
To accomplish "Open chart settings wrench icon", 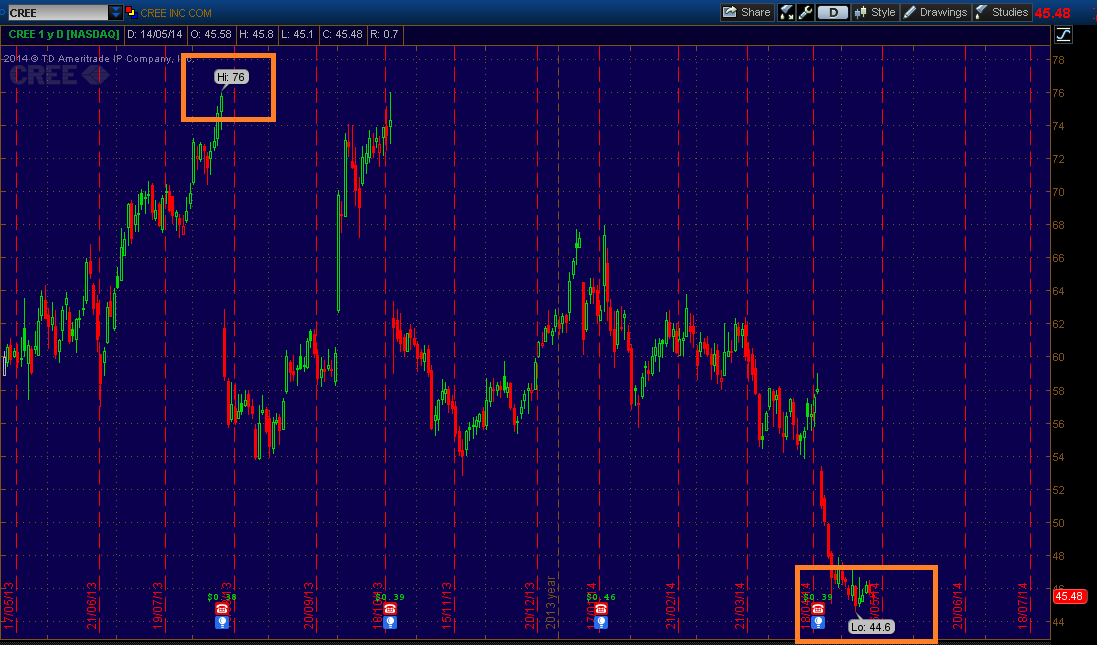I will click(805, 13).
